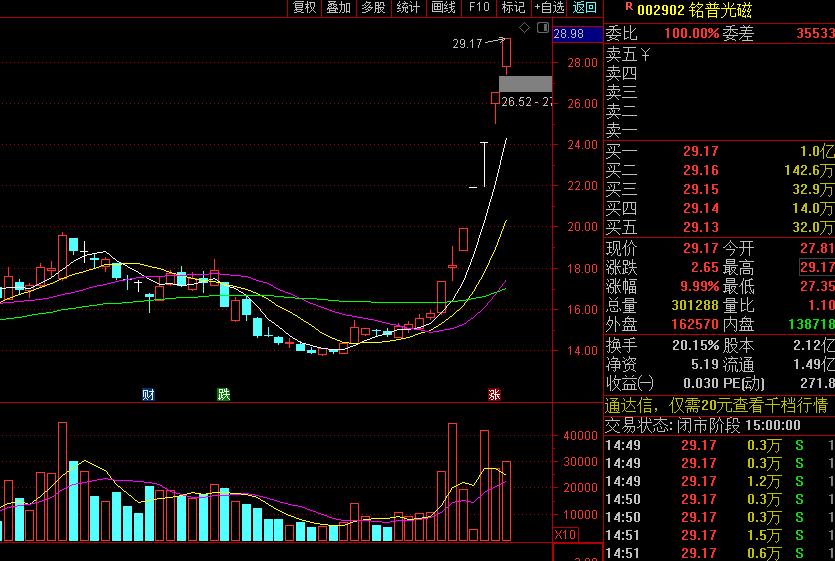Click the 收益(一) 0.030 value
The width and height of the screenshot is (835, 561).
point(701,384)
